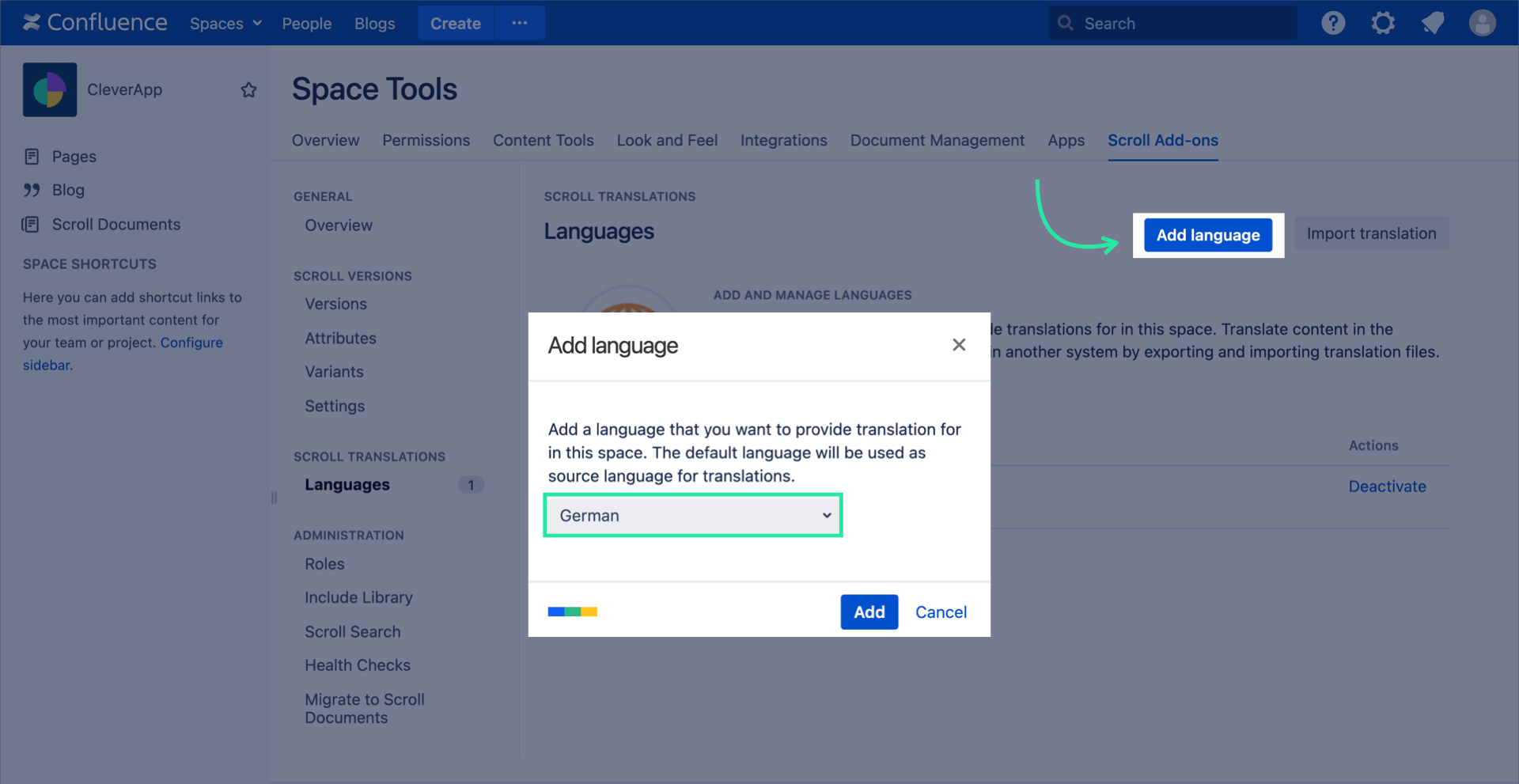Screen dimensions: 1519x784
Task: Click the CleverApp space logo
Action: pyautogui.click(x=50, y=90)
